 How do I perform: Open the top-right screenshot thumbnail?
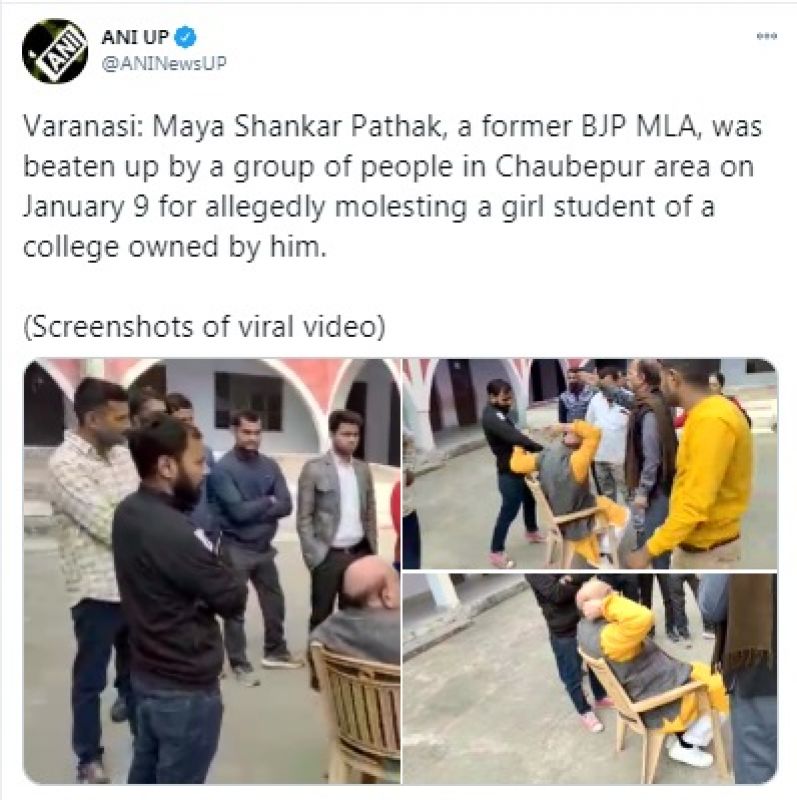point(590,464)
